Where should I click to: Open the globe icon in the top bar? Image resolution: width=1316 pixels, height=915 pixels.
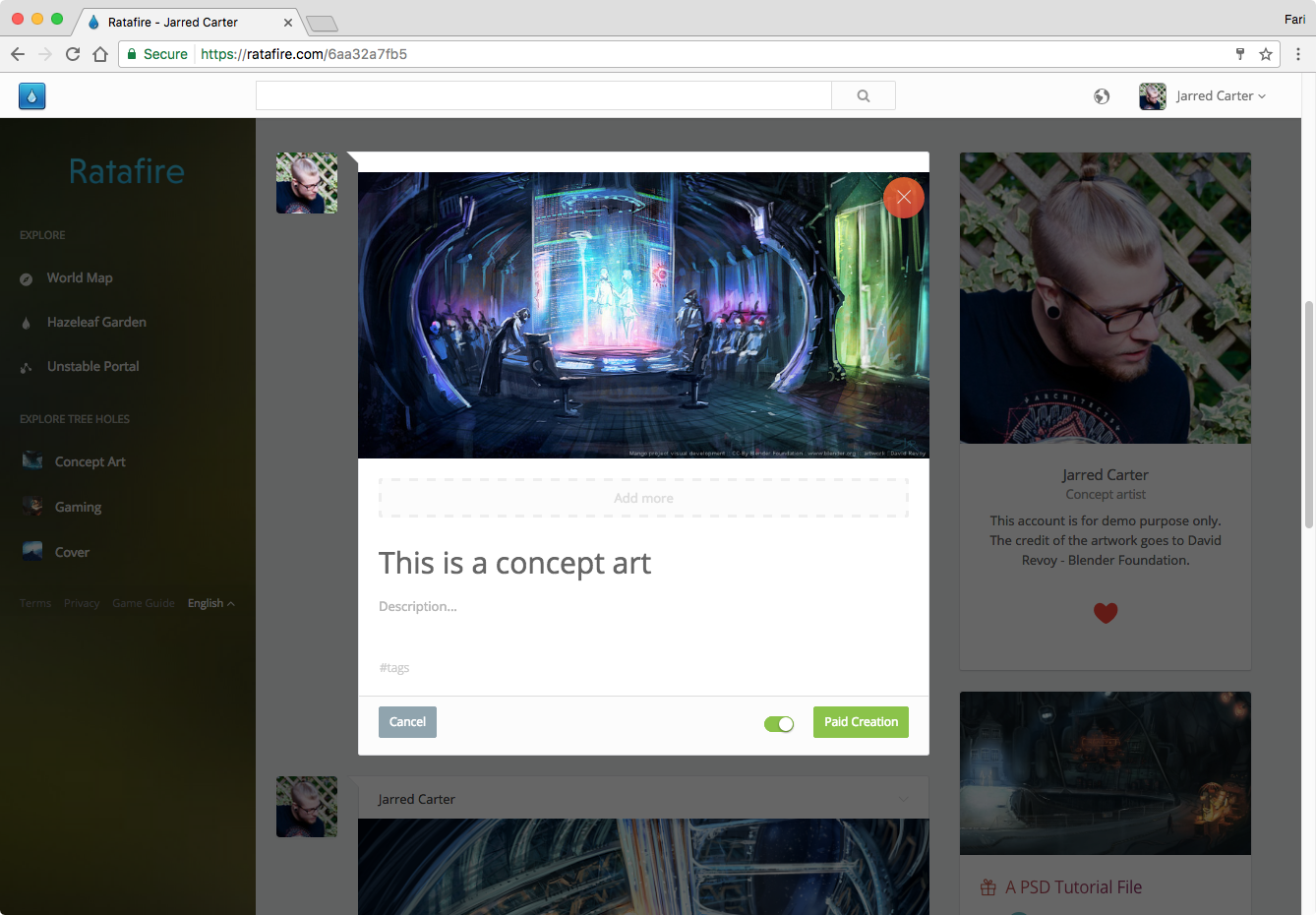(1102, 96)
